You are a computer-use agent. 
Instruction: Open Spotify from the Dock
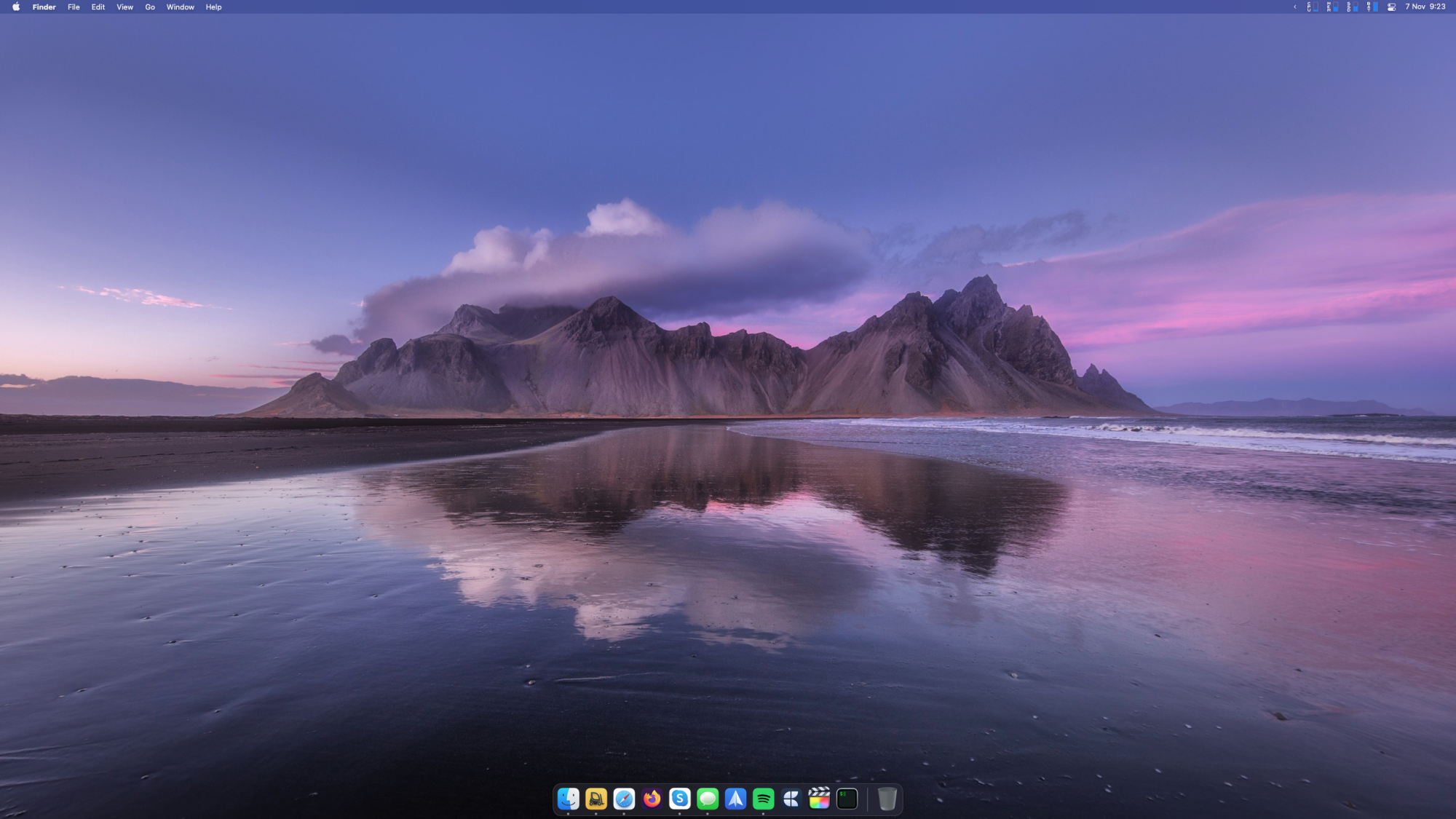[x=763, y=799]
